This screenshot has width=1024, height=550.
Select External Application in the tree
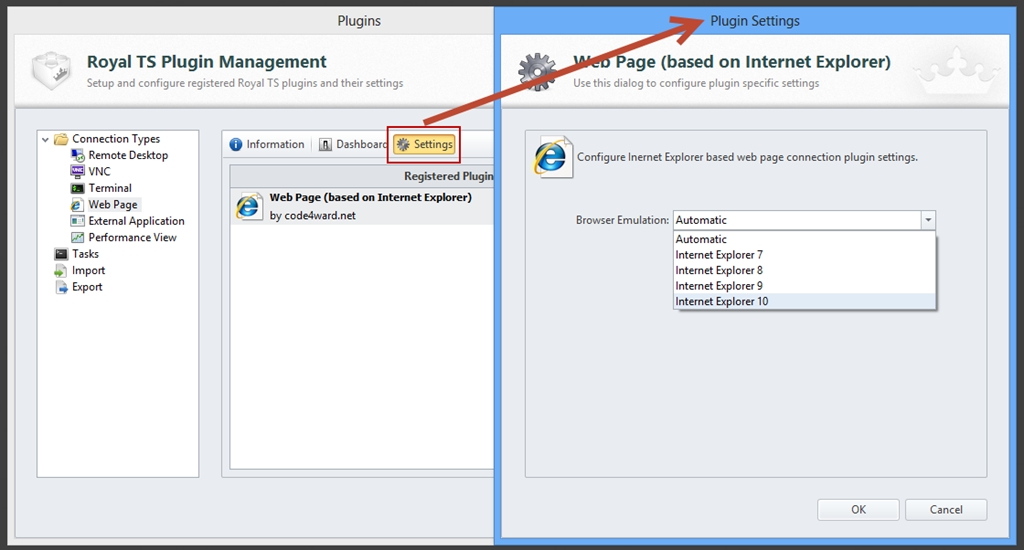pyautogui.click(x=136, y=221)
